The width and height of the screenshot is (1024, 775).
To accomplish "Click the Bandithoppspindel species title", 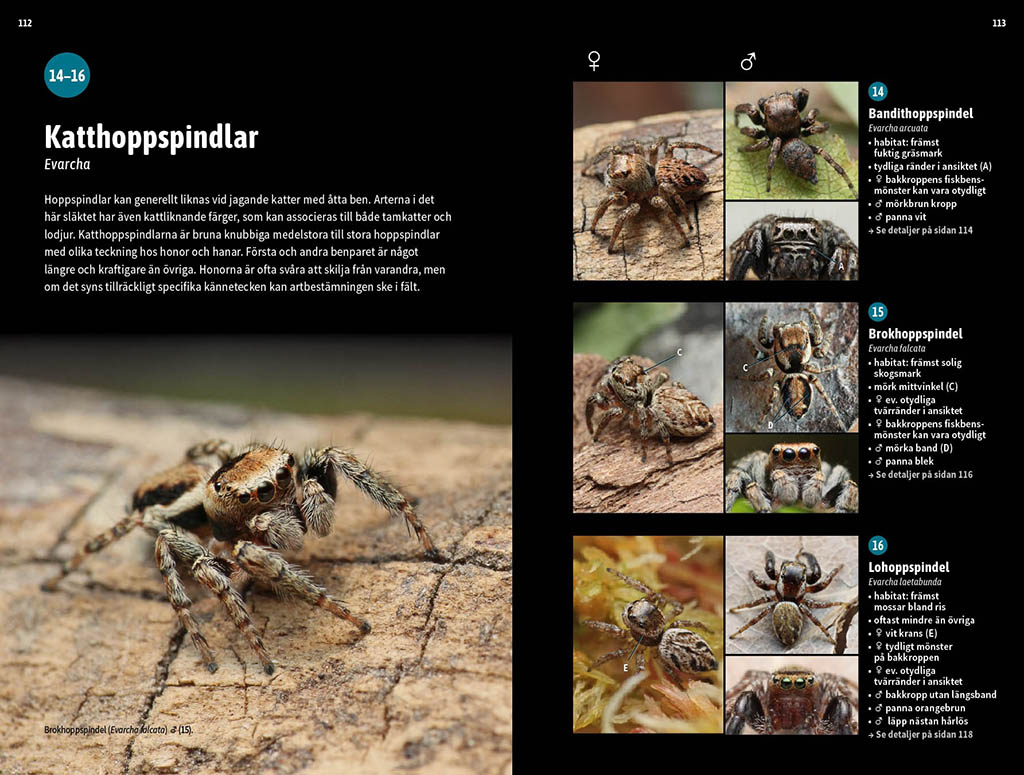I will pyautogui.click(x=920, y=114).
